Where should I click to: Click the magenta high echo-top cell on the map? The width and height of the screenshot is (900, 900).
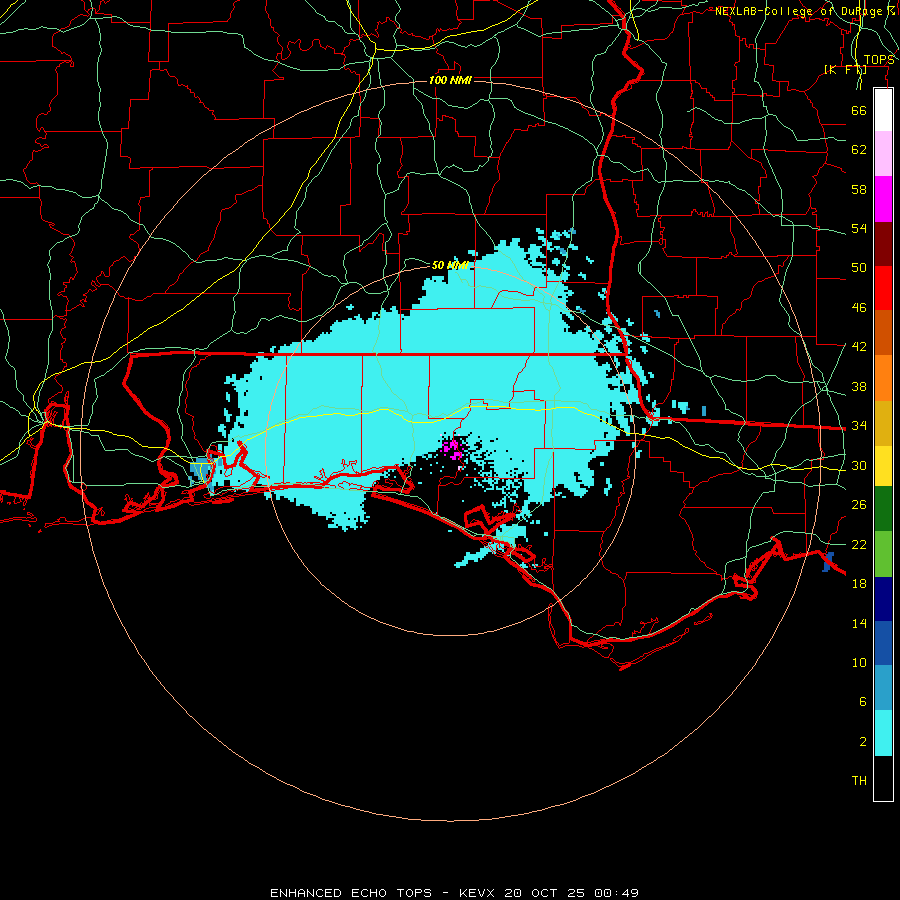coord(453,448)
